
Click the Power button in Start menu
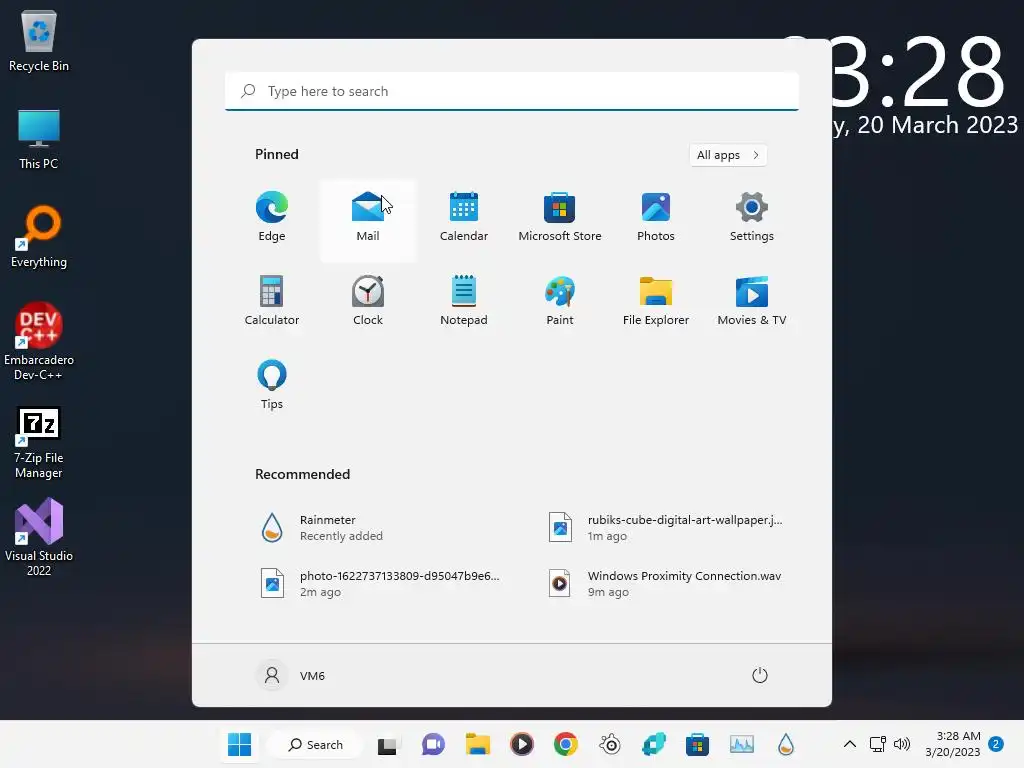(x=760, y=675)
